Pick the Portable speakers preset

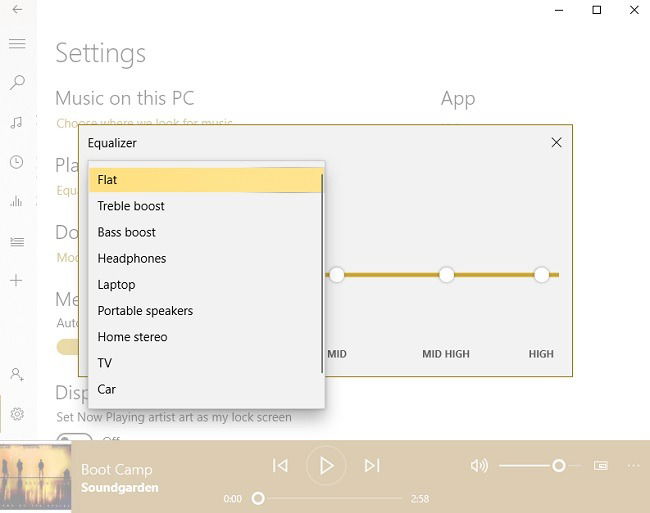tap(205, 311)
